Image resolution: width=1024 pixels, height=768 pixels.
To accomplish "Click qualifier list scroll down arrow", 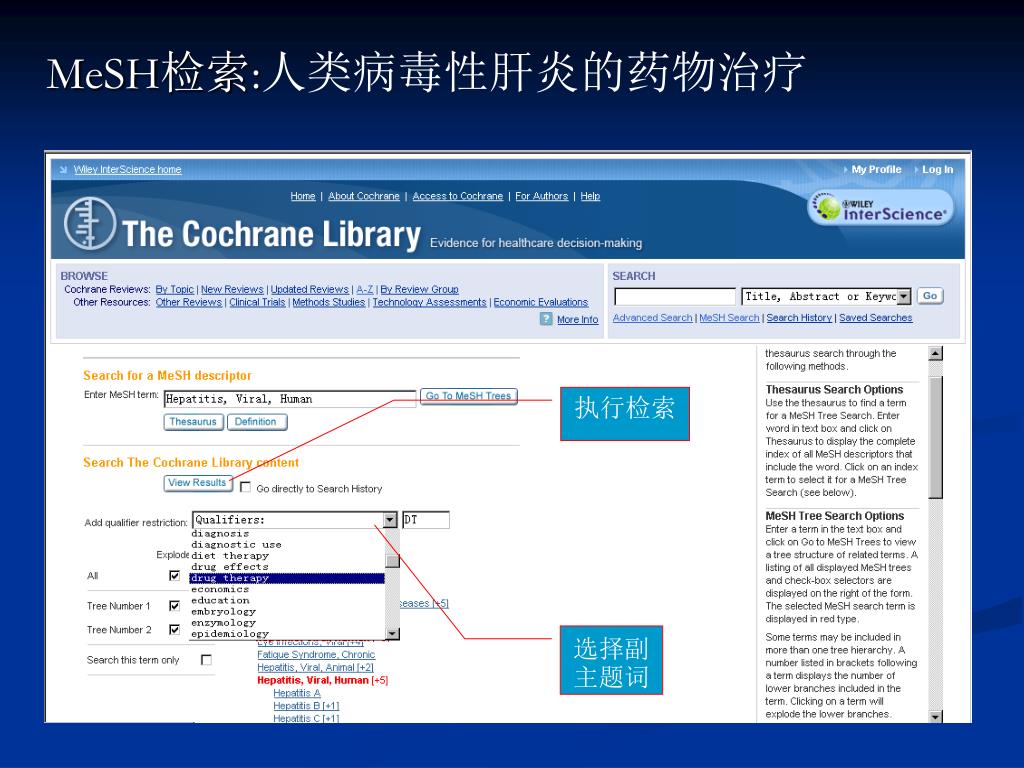I will tap(392, 633).
